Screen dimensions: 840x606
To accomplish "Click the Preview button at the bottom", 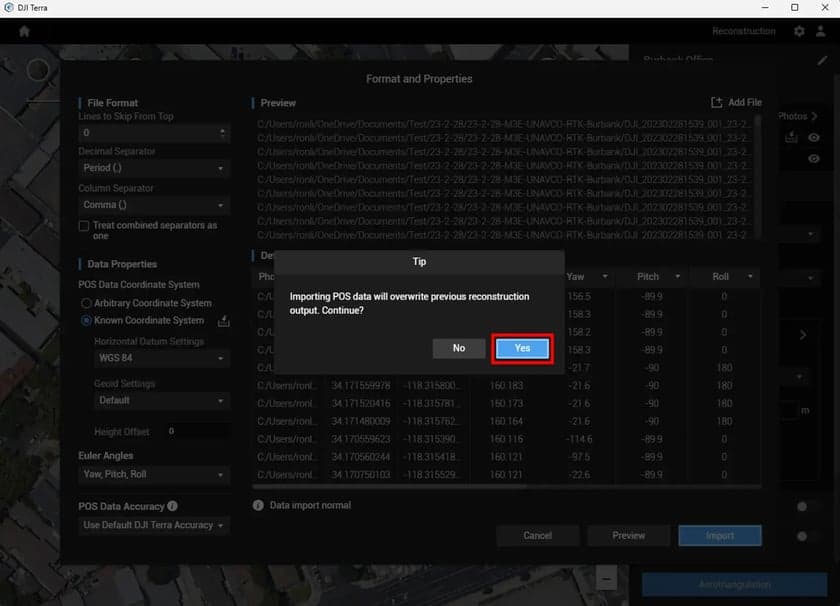I will click(628, 535).
